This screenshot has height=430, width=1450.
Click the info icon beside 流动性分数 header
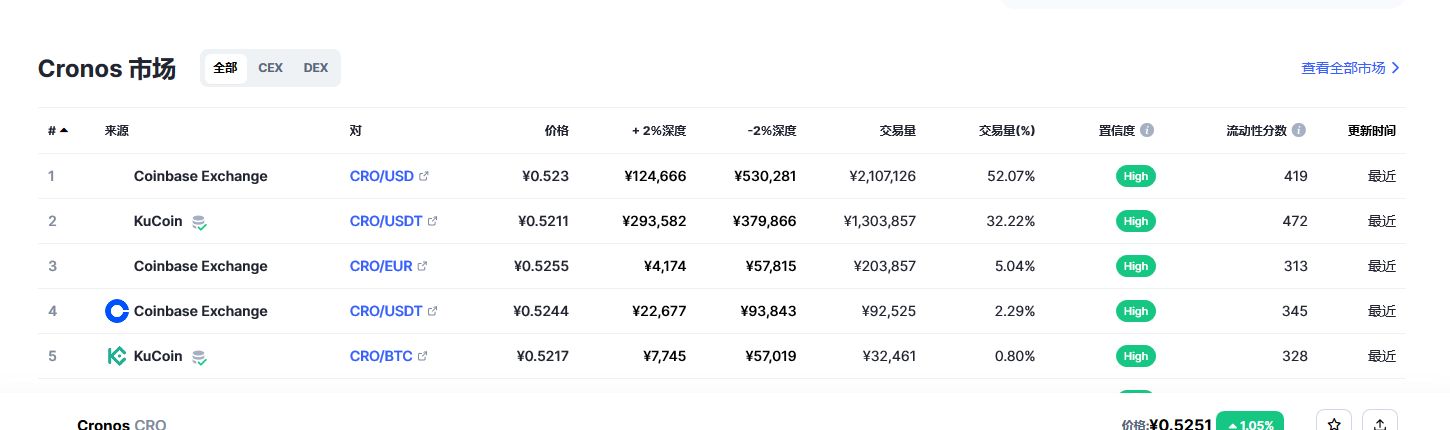tap(1299, 131)
